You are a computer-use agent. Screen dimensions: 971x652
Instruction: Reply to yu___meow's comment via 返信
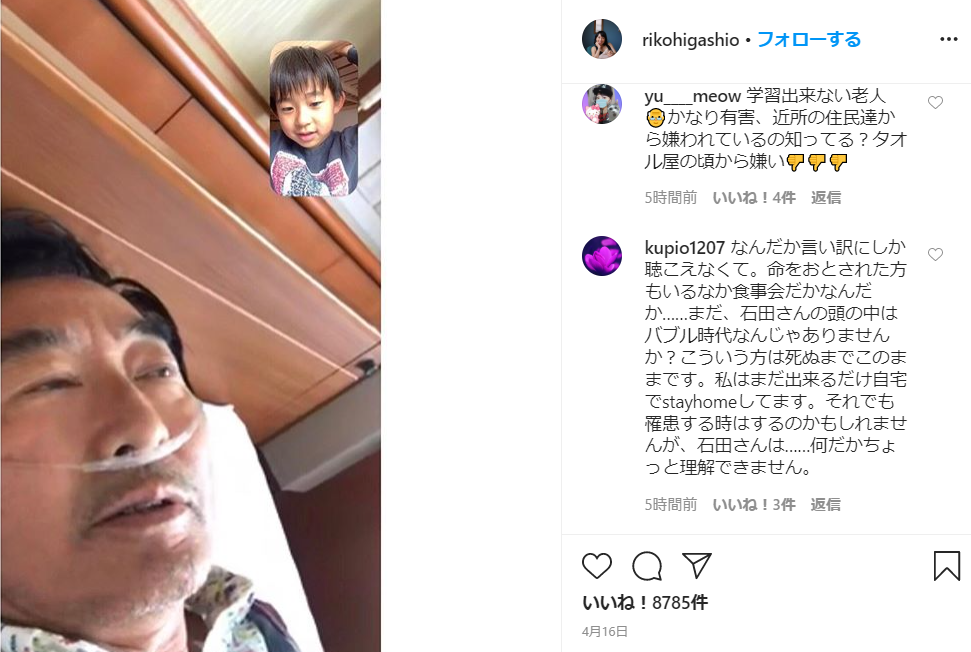coord(825,198)
